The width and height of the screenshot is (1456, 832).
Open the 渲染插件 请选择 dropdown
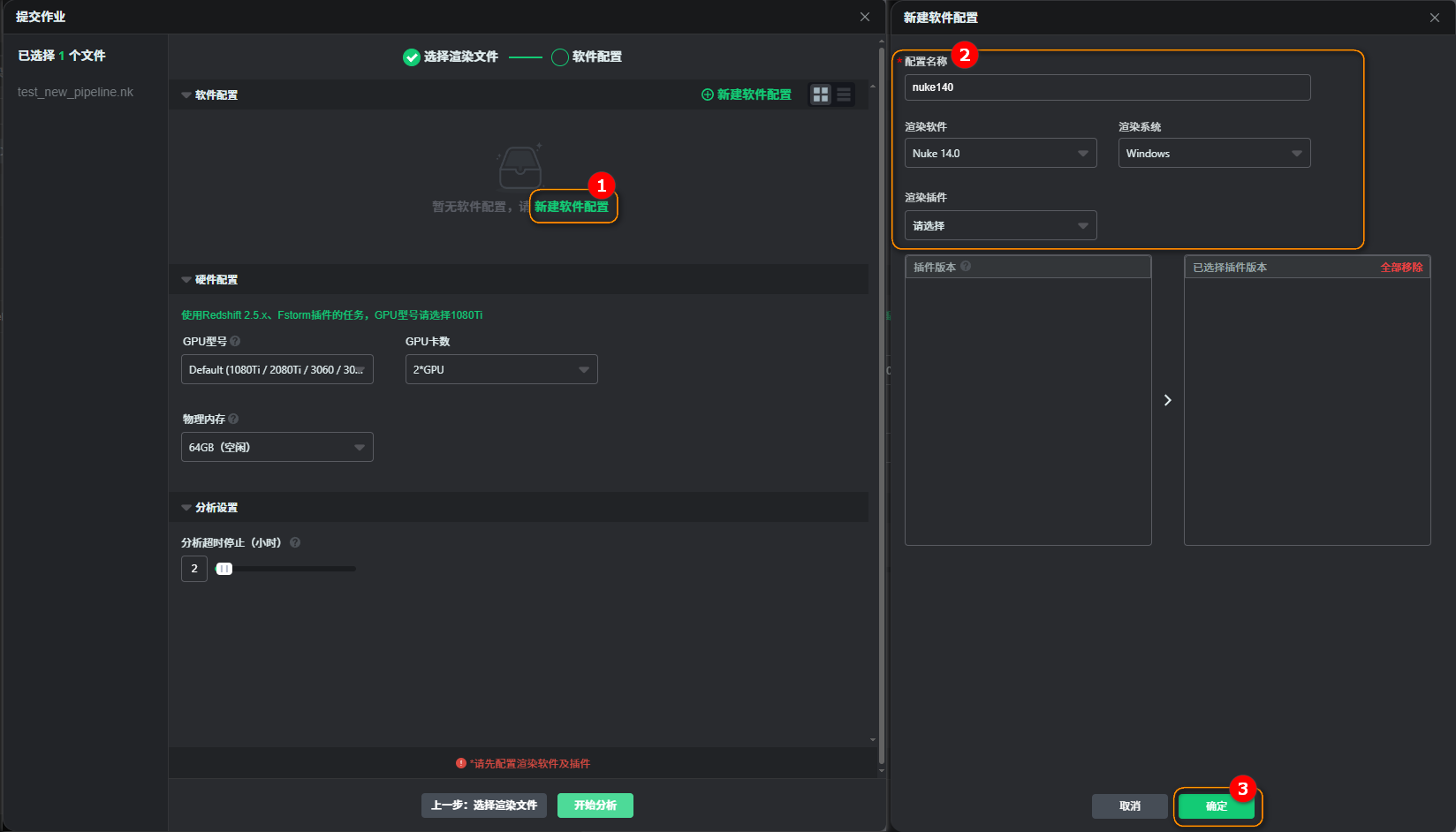tap(1001, 225)
